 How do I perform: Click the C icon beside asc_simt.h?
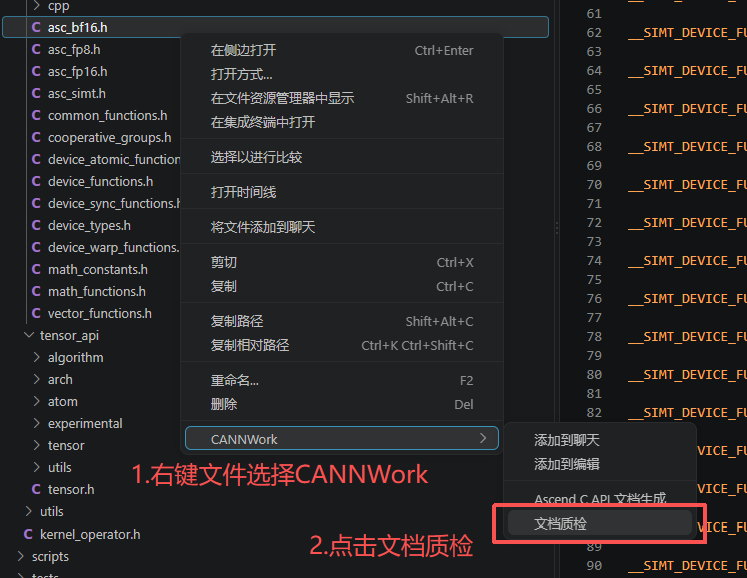coord(36,93)
